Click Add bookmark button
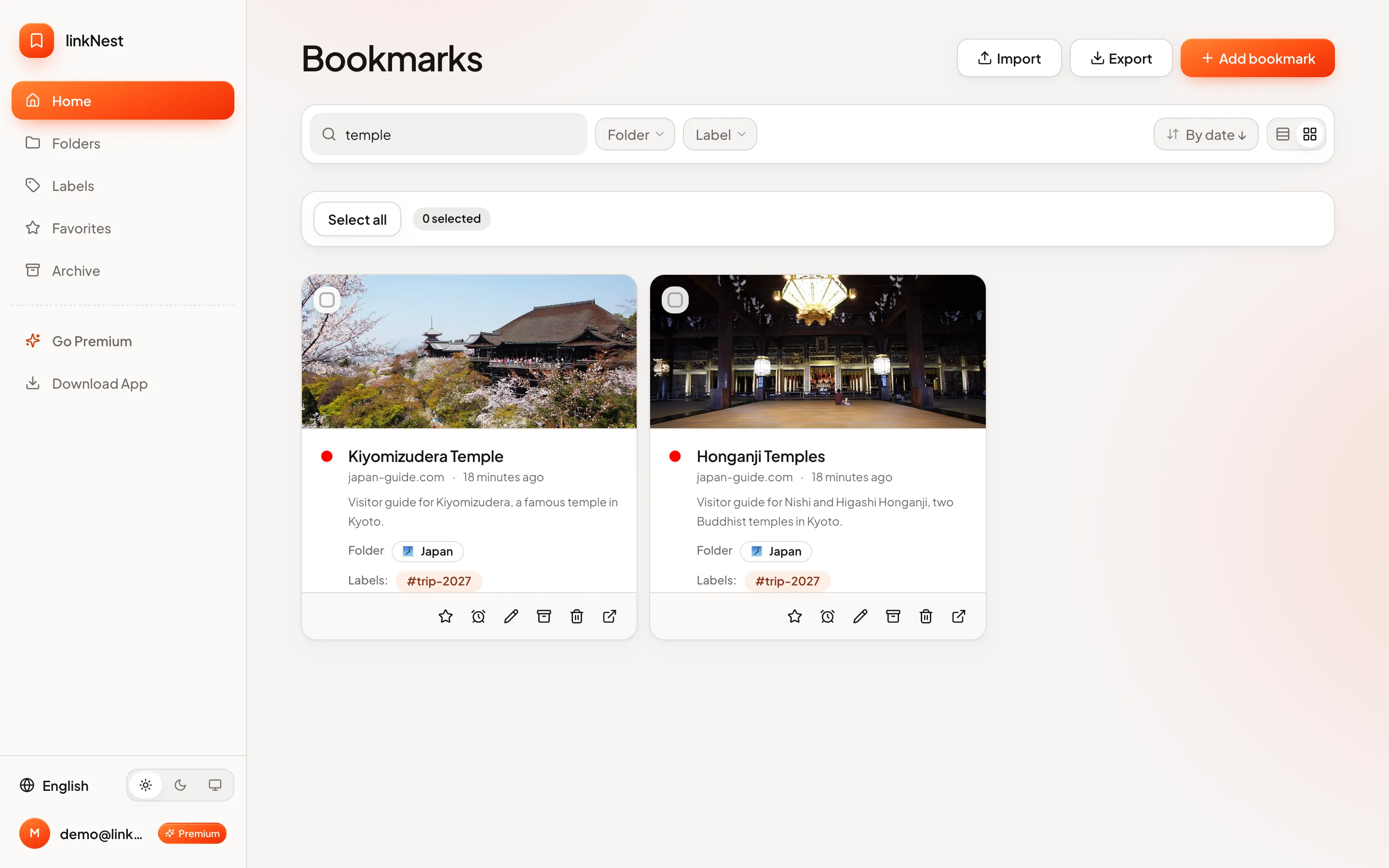Screen dimensions: 1389x868 click(1257, 58)
